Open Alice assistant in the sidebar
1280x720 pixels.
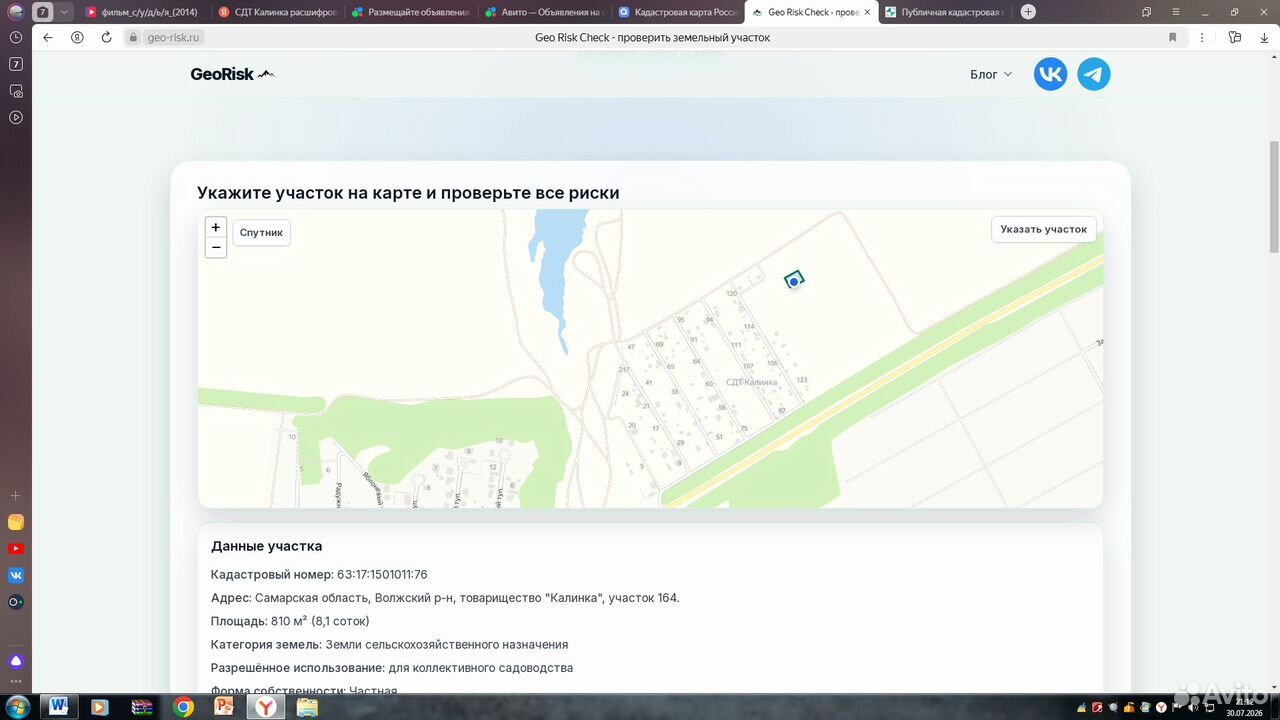(x=16, y=661)
